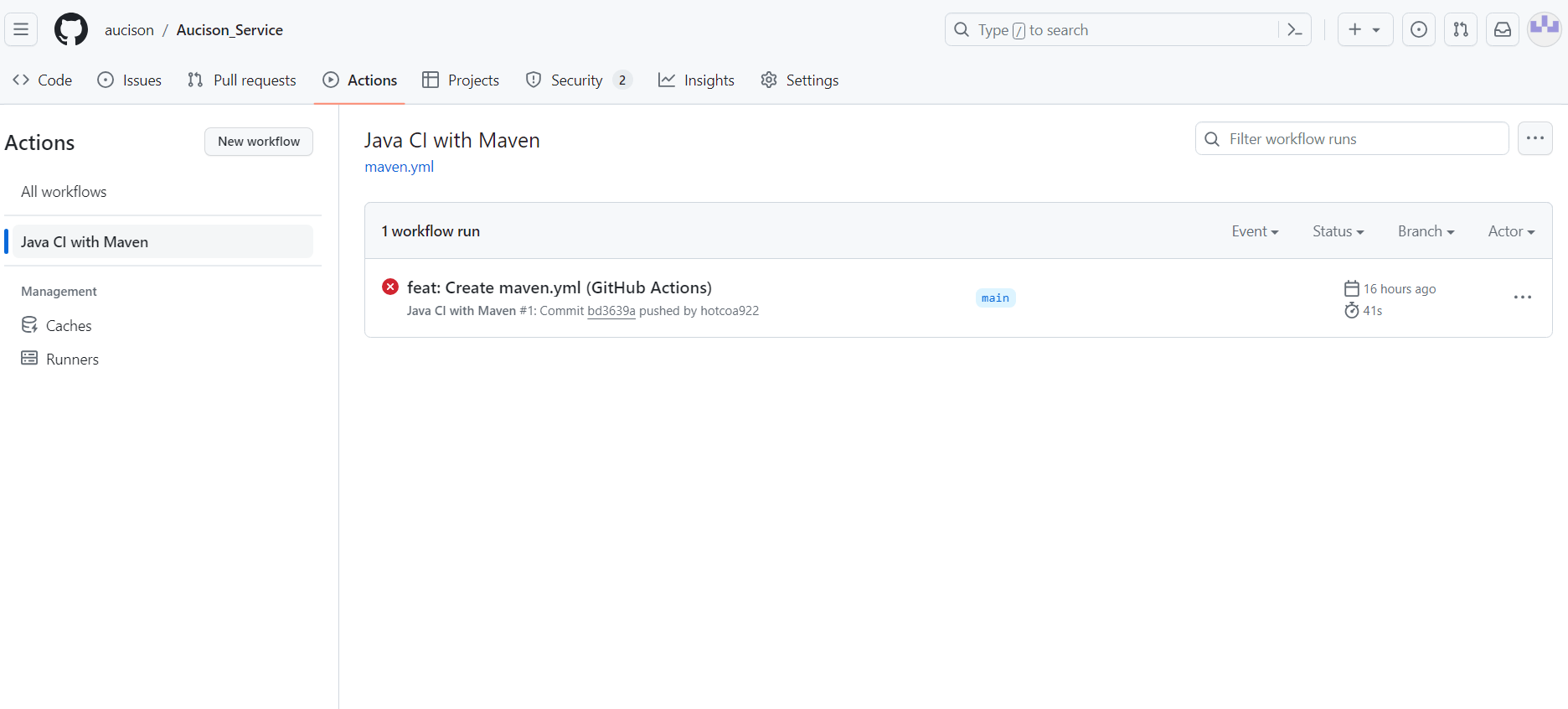Open the Aucison_Service repository link
The height and width of the screenshot is (709, 1568).
point(230,30)
